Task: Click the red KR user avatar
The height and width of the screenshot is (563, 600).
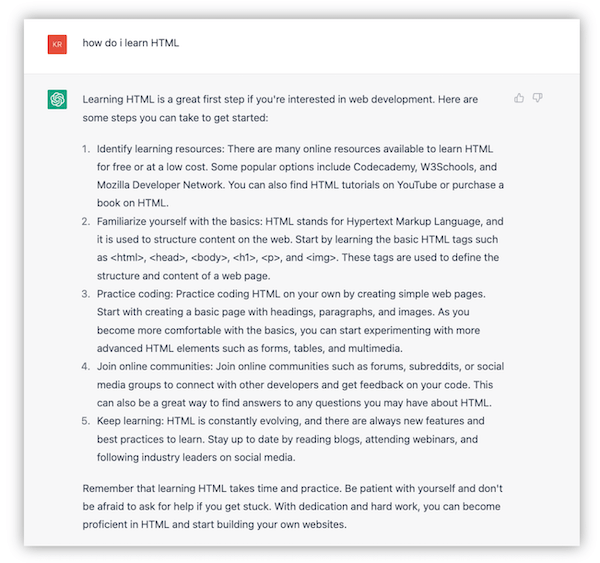Action: click(x=57, y=44)
